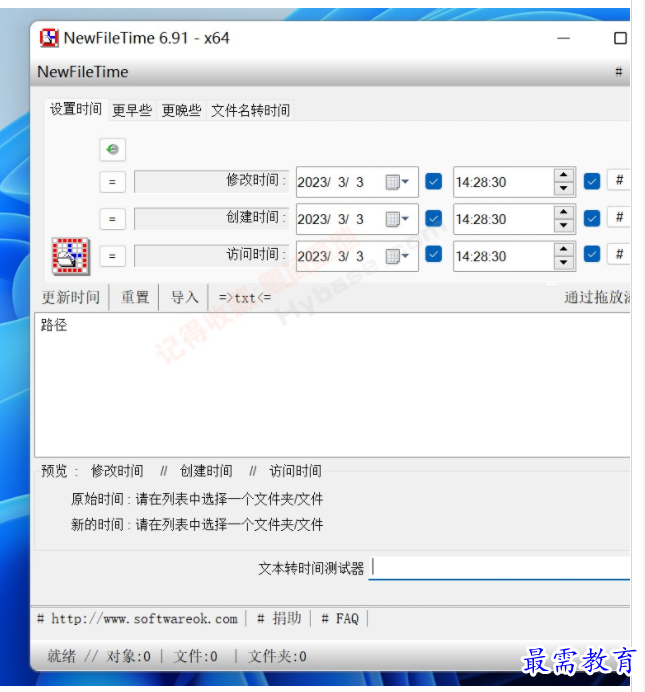Open the # http://www.softwareok.com link

(137, 619)
